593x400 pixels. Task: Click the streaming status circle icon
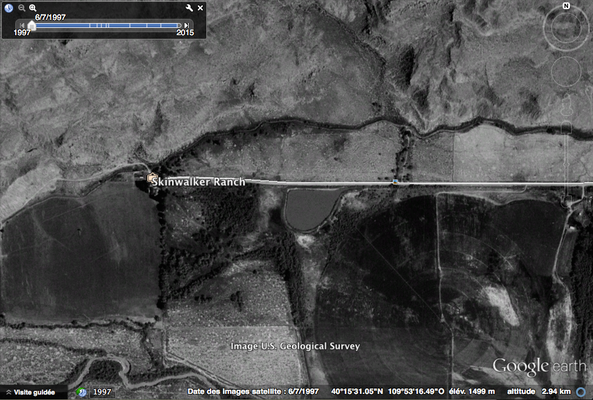click(x=581, y=392)
